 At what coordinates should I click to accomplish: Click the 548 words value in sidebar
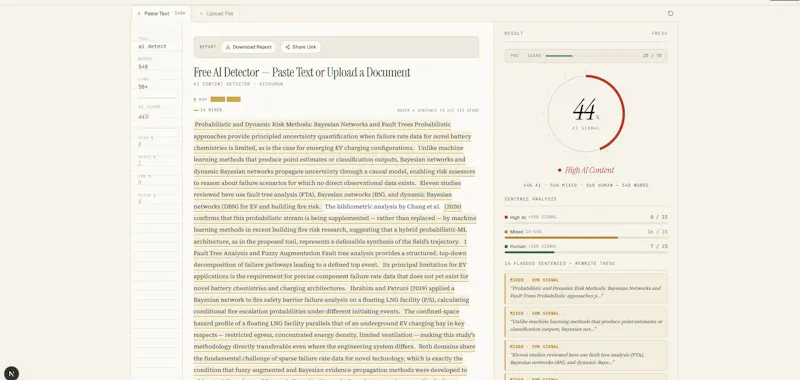click(x=143, y=66)
